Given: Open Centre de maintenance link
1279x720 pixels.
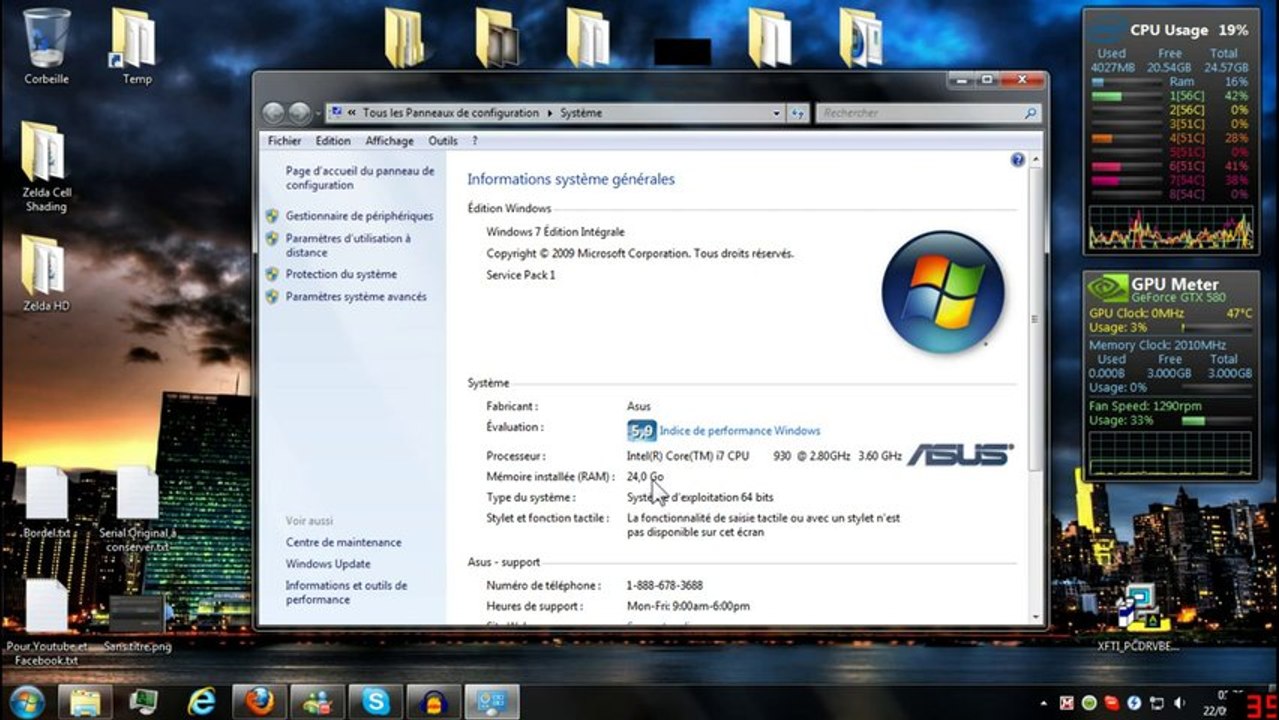Looking at the screenshot, I should point(343,542).
